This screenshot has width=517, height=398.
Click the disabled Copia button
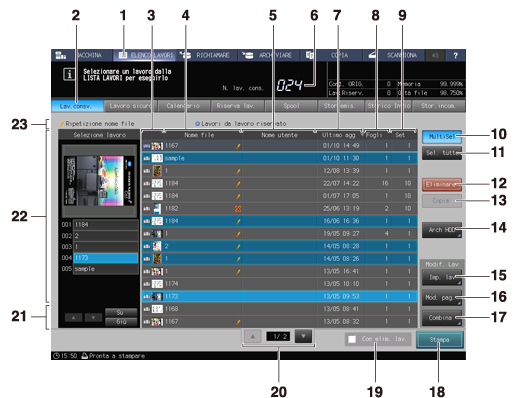pos(442,201)
